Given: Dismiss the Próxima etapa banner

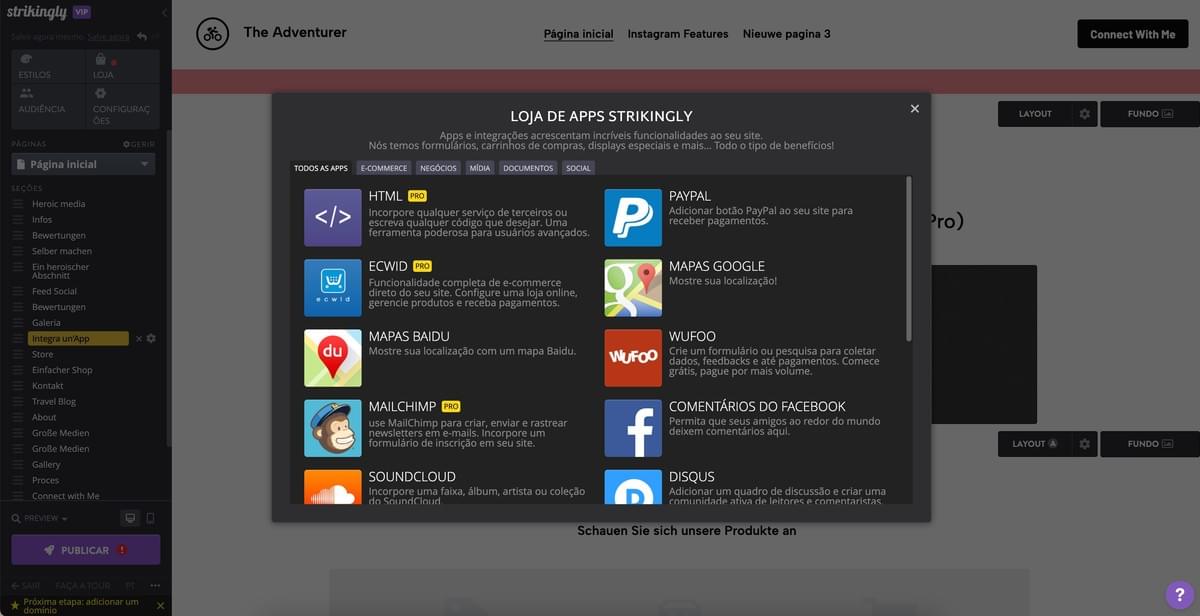Looking at the screenshot, I should click(160, 606).
